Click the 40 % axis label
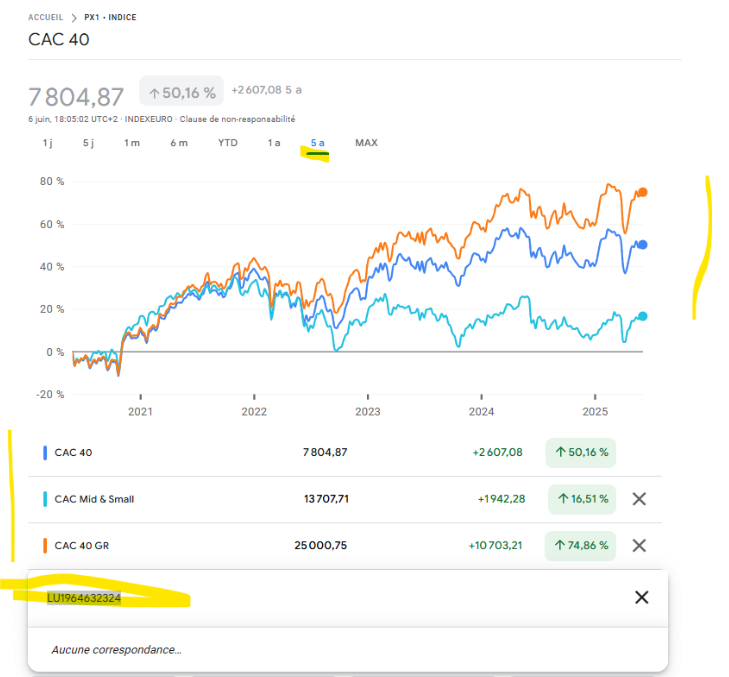 click(52, 267)
